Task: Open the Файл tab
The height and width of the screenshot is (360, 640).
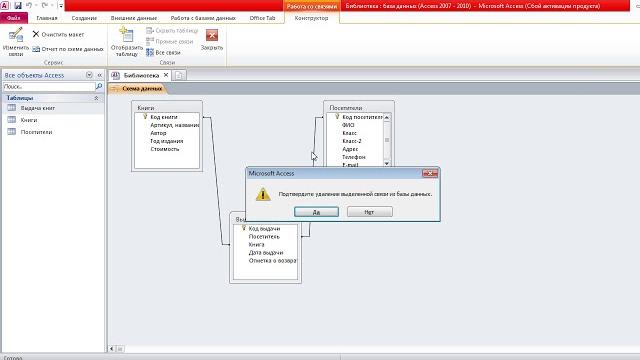Action: (14, 18)
